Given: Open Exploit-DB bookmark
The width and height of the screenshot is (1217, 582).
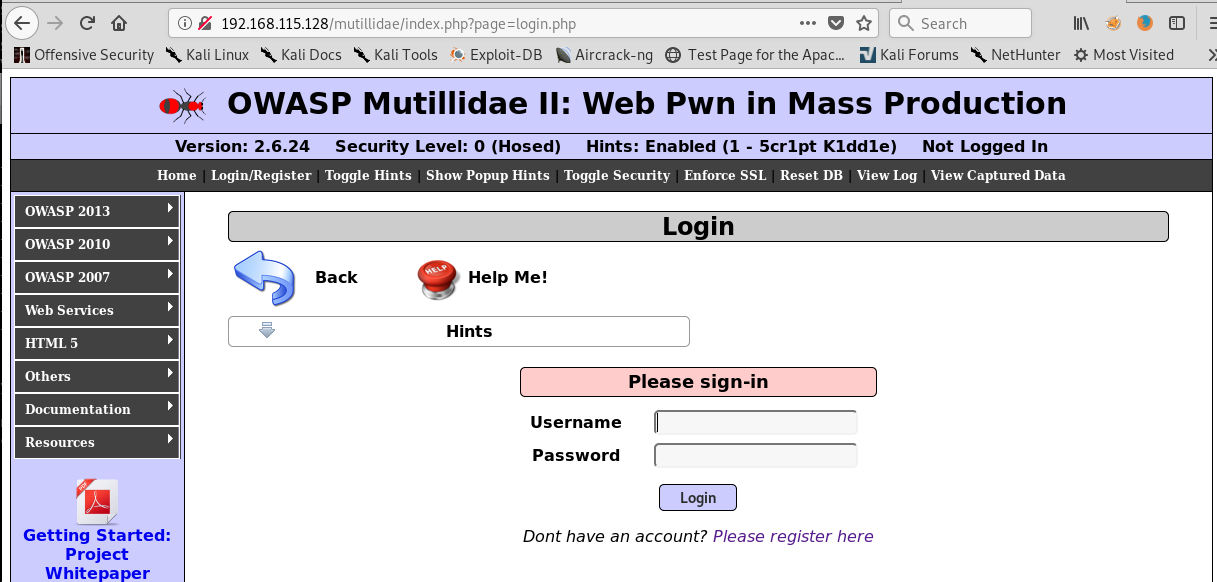Looking at the screenshot, I should coord(496,55).
